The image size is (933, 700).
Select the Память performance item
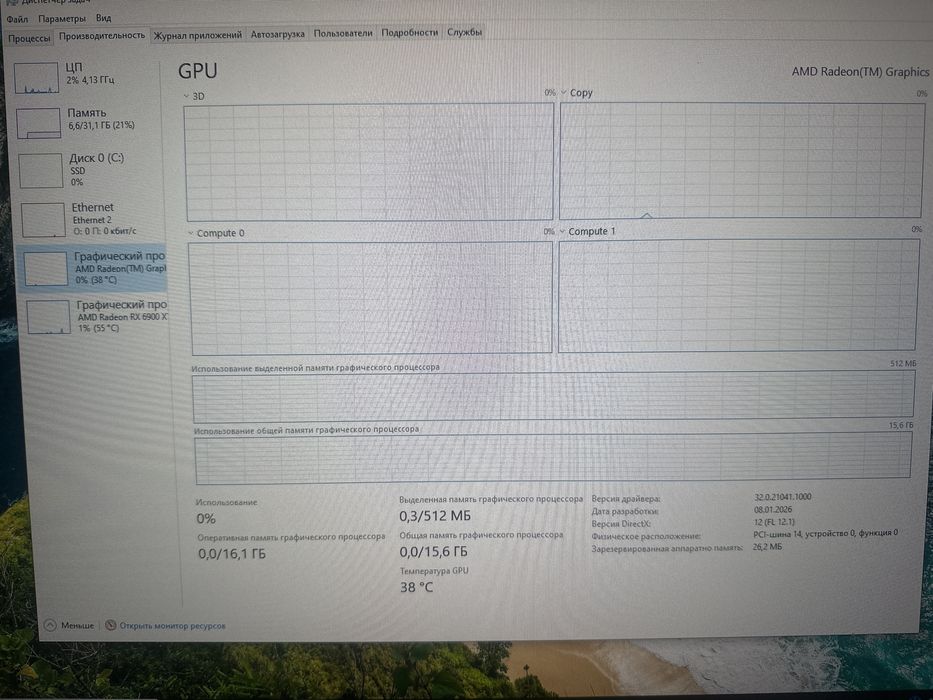coord(86,123)
